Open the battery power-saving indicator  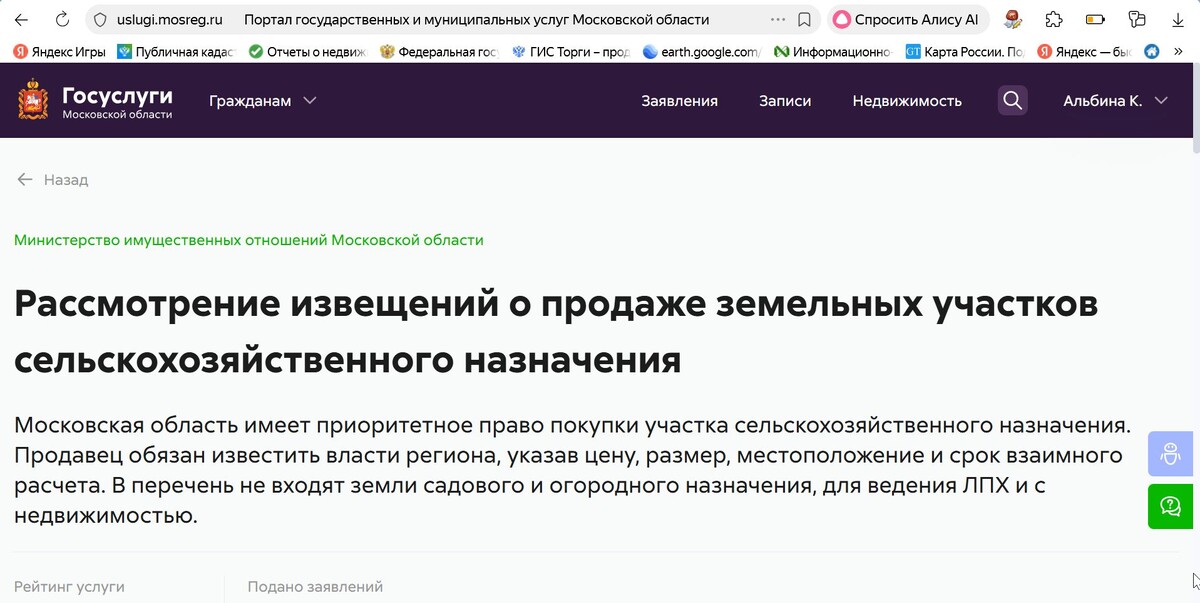click(x=1097, y=19)
